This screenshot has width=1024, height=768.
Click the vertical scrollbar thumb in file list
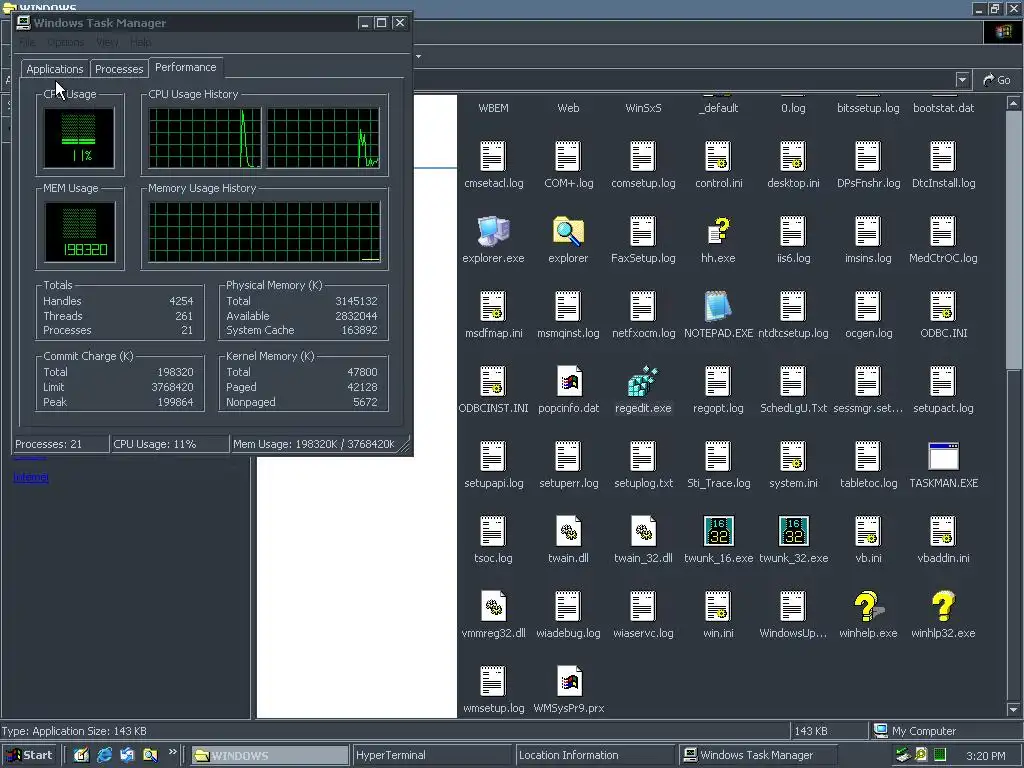point(1013,240)
